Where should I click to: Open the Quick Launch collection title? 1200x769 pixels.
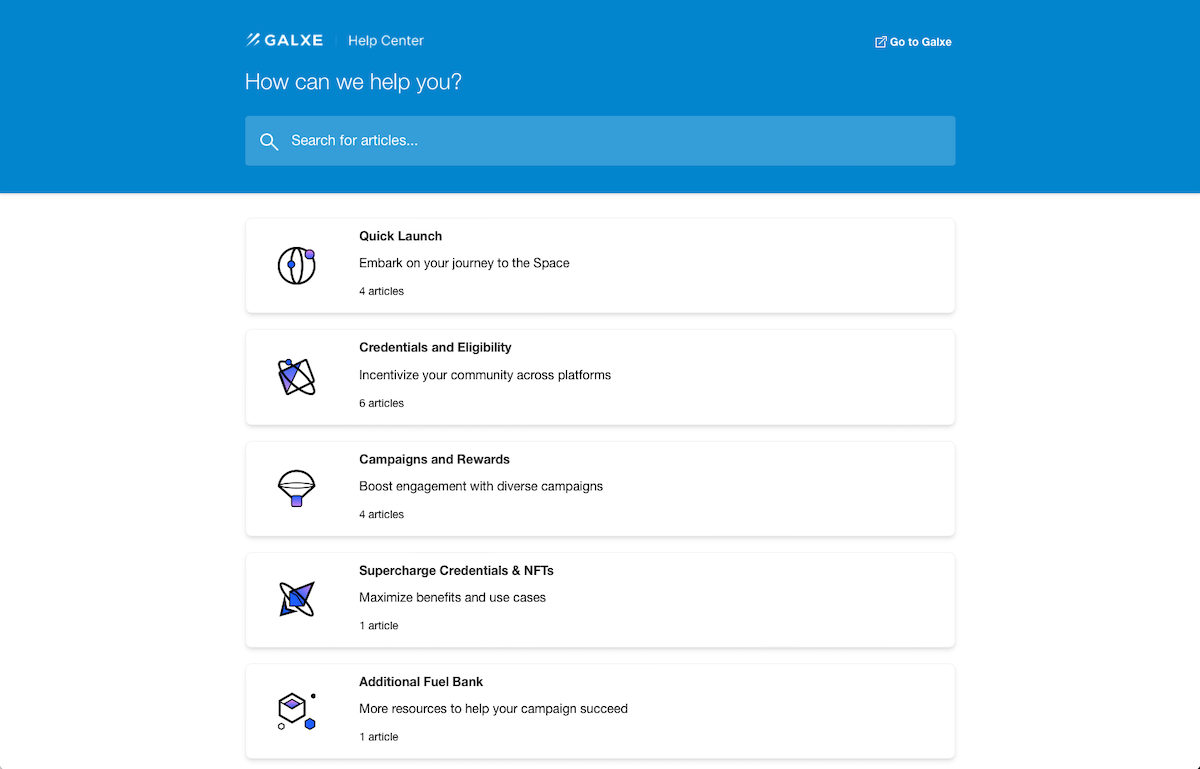click(400, 236)
